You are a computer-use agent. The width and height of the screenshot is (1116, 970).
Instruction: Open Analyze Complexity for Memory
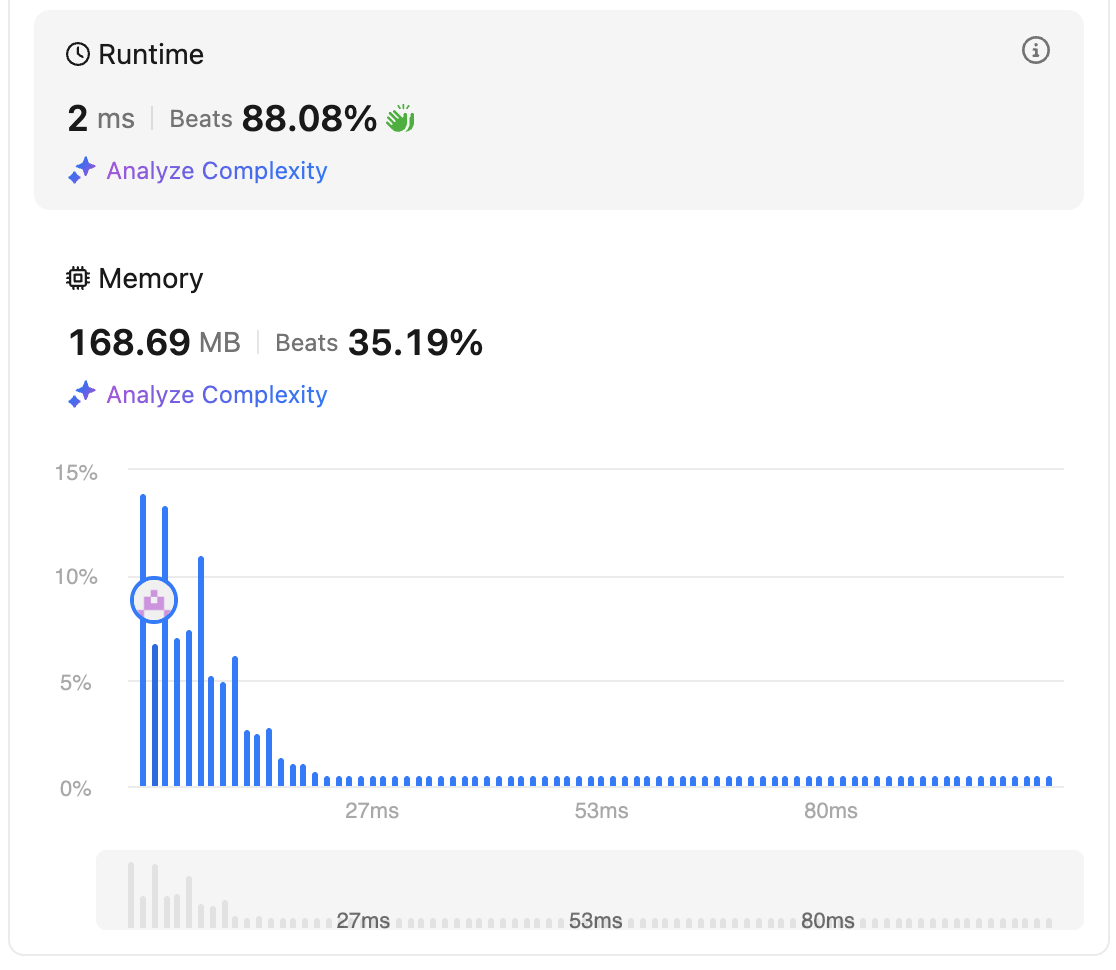(216, 395)
